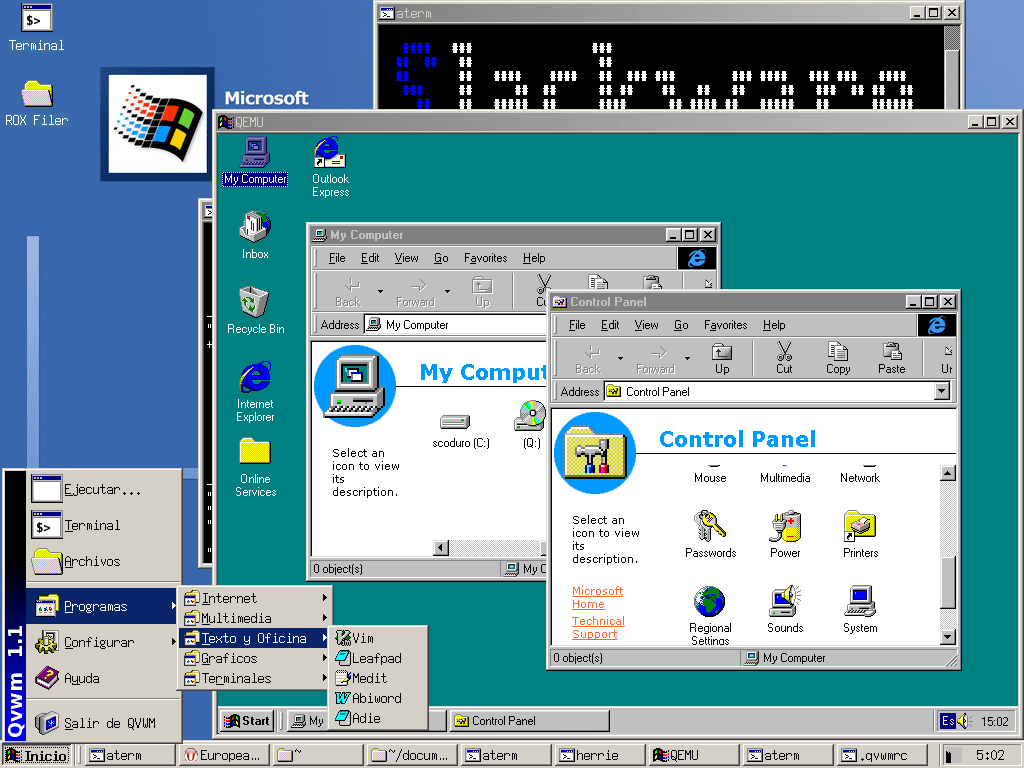
Task: Click the Inicio start button
Action: click(x=37, y=756)
